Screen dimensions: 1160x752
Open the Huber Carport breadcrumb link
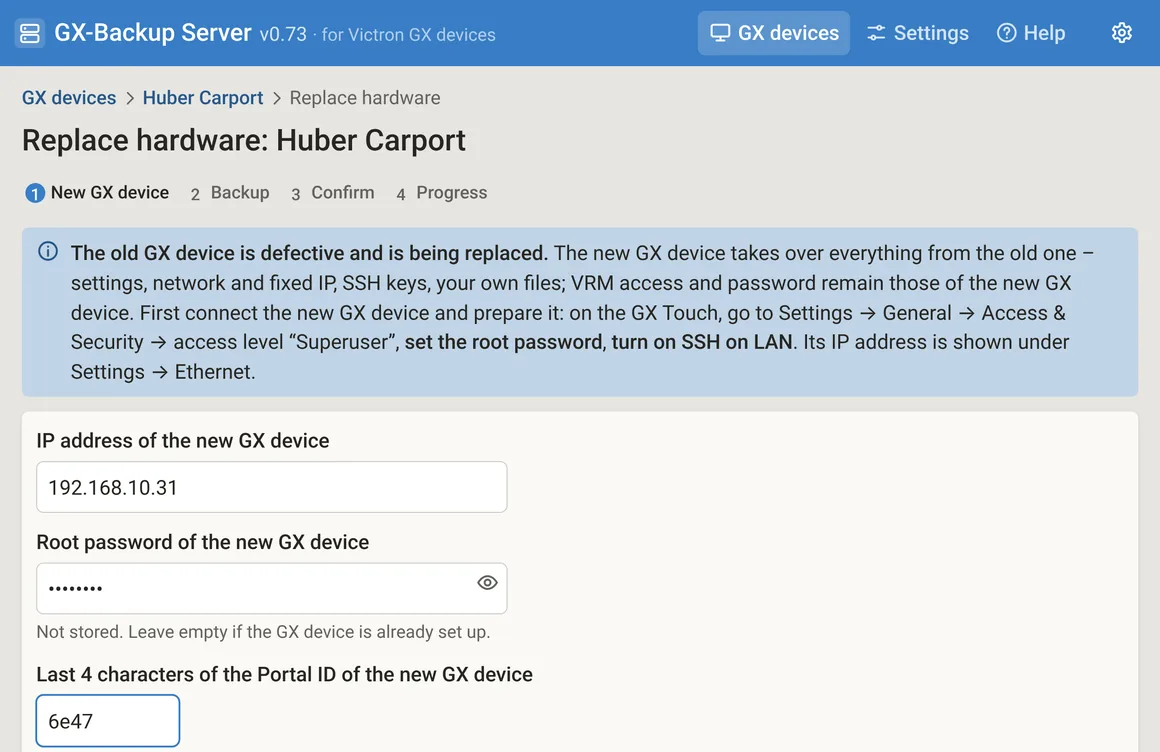click(203, 98)
